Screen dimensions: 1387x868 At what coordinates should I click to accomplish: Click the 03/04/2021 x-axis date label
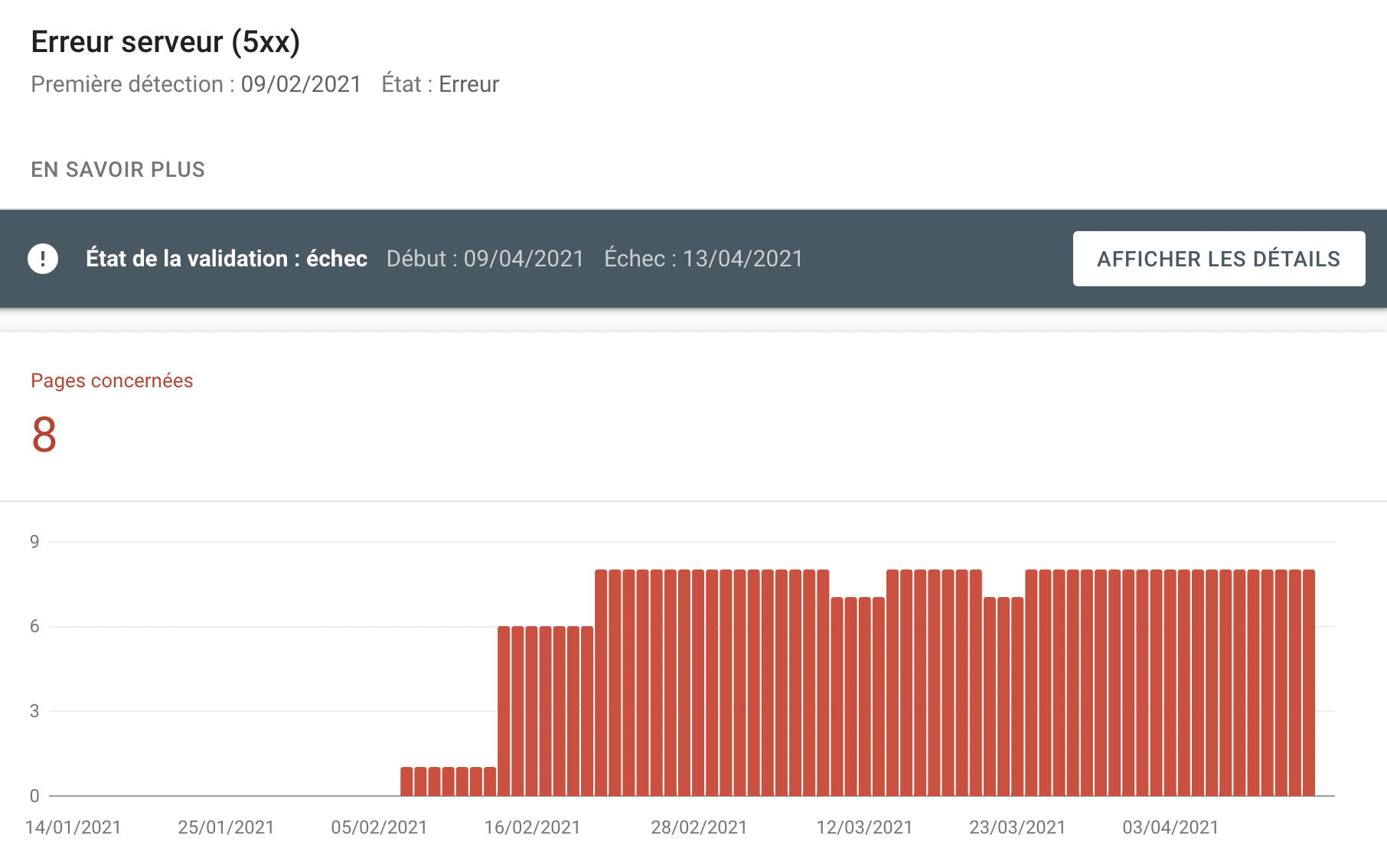(1170, 827)
